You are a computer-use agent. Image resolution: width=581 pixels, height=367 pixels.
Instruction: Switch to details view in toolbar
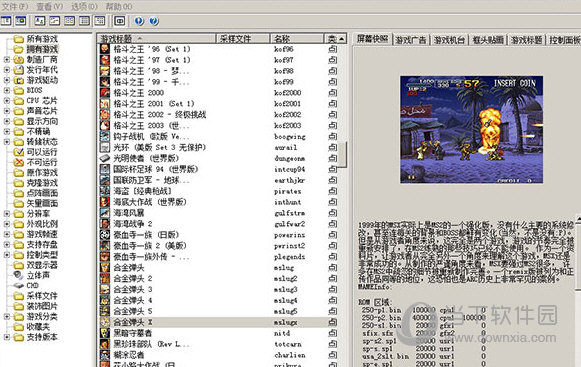[84, 21]
